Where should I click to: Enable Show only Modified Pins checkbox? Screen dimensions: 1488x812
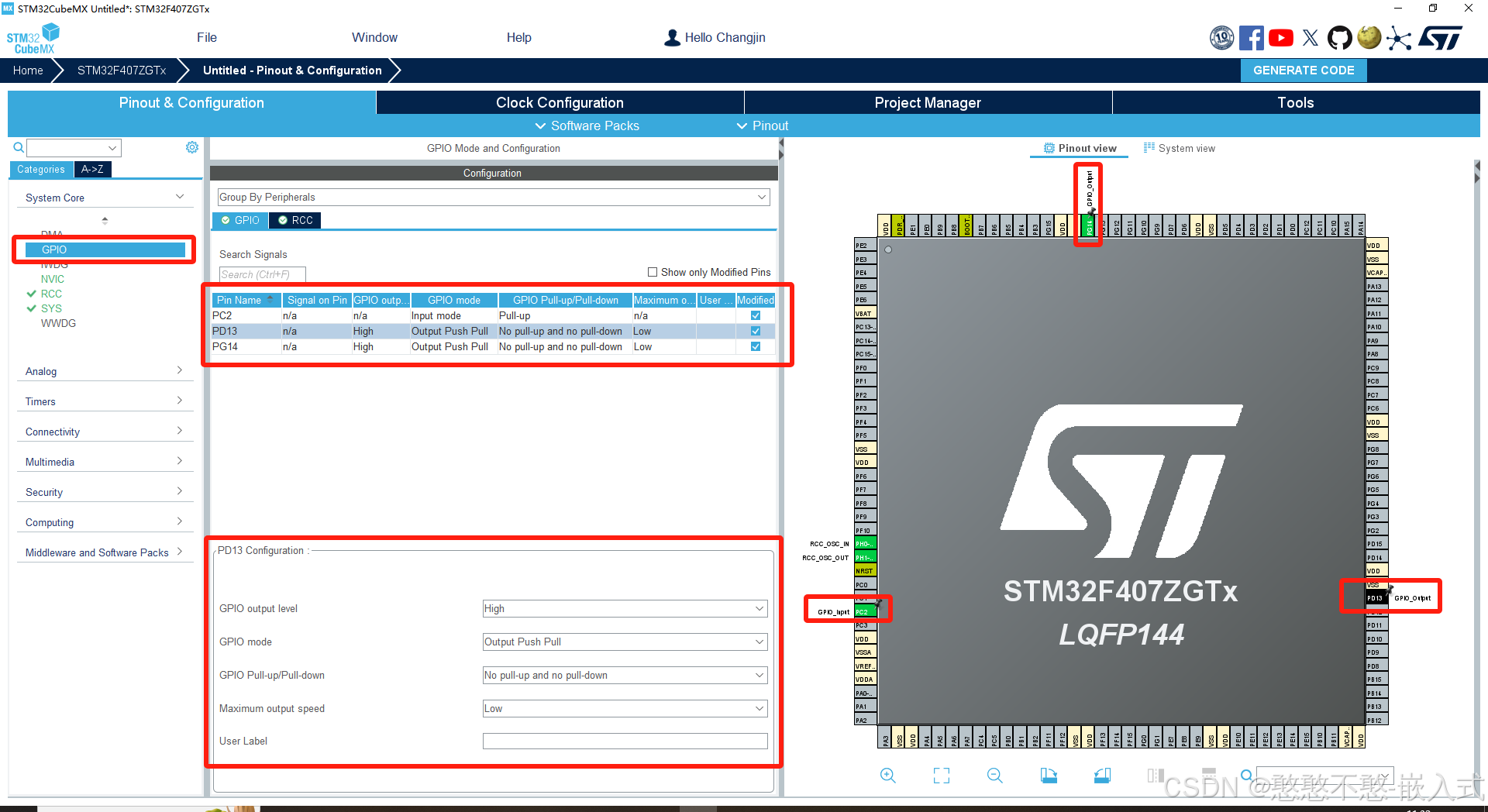coord(653,272)
